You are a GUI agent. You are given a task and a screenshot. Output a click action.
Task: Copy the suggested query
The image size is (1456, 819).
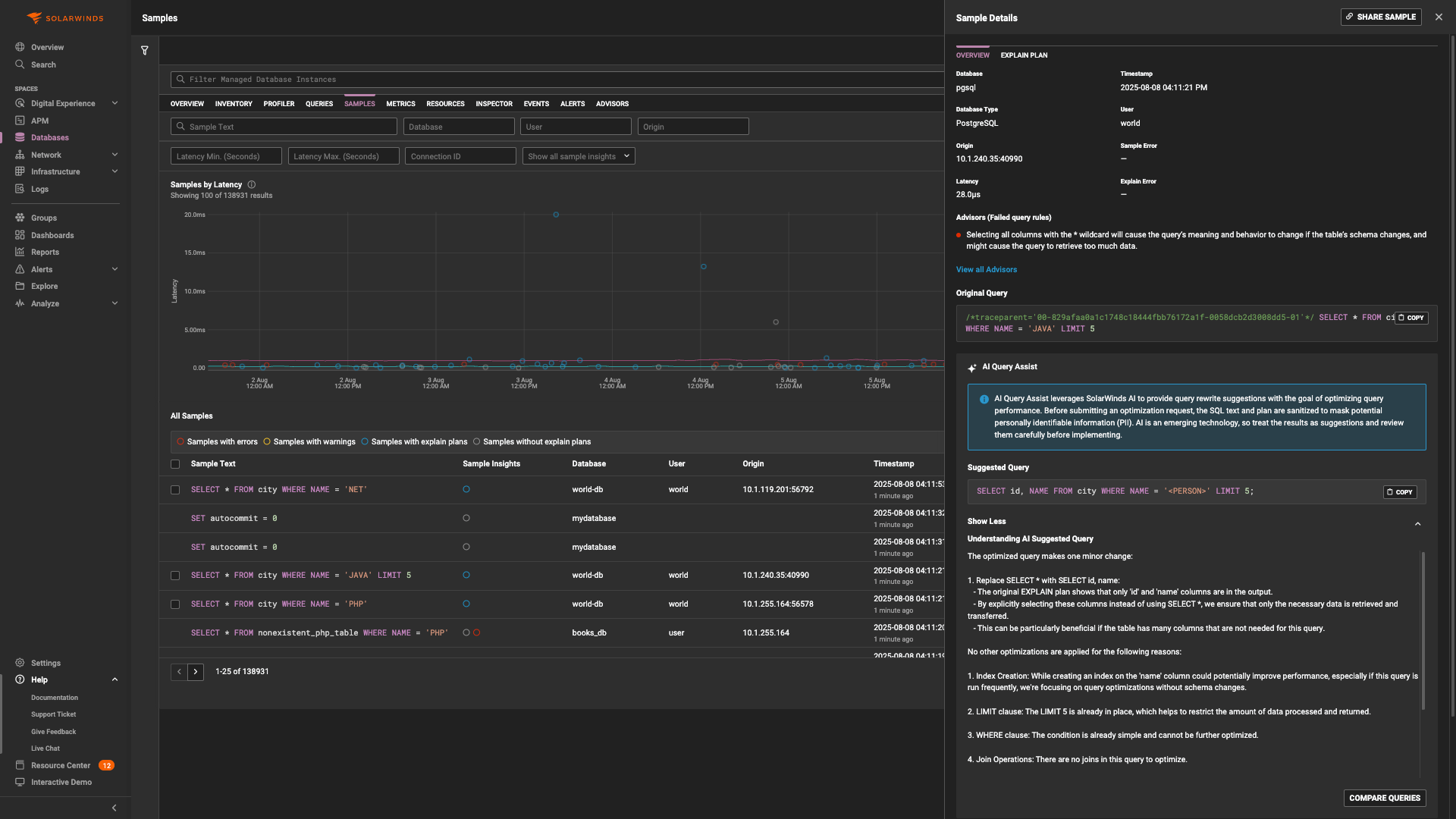tap(1400, 492)
